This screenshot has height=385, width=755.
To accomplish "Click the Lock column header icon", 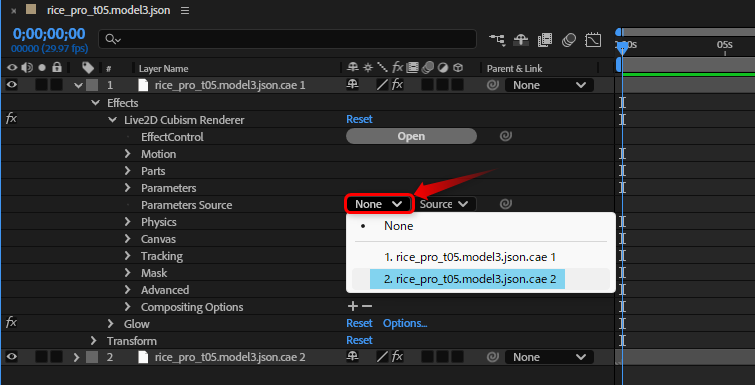I will [57, 67].
